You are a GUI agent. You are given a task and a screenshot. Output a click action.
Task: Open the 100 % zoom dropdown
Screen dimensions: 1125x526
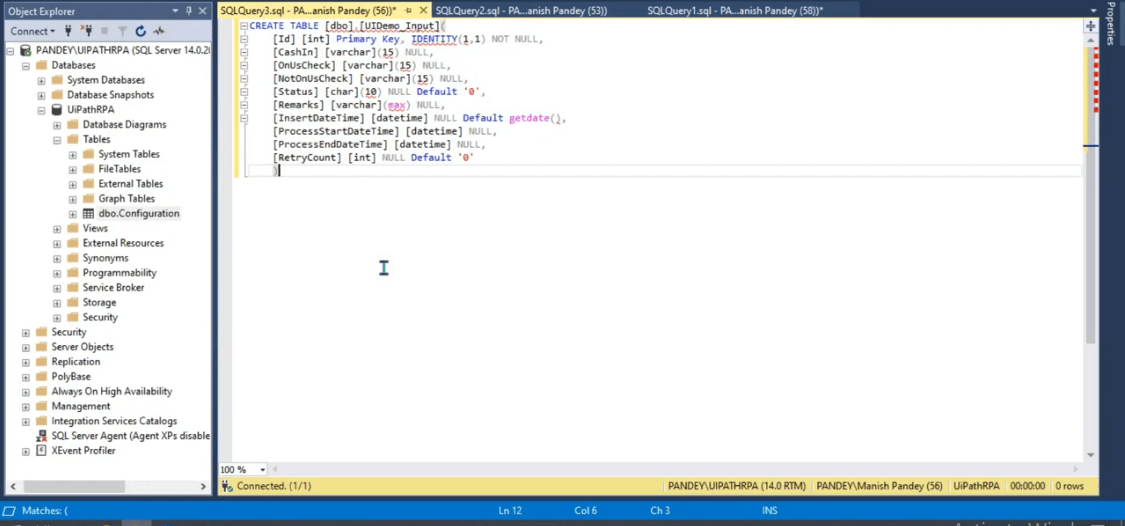coord(263,469)
